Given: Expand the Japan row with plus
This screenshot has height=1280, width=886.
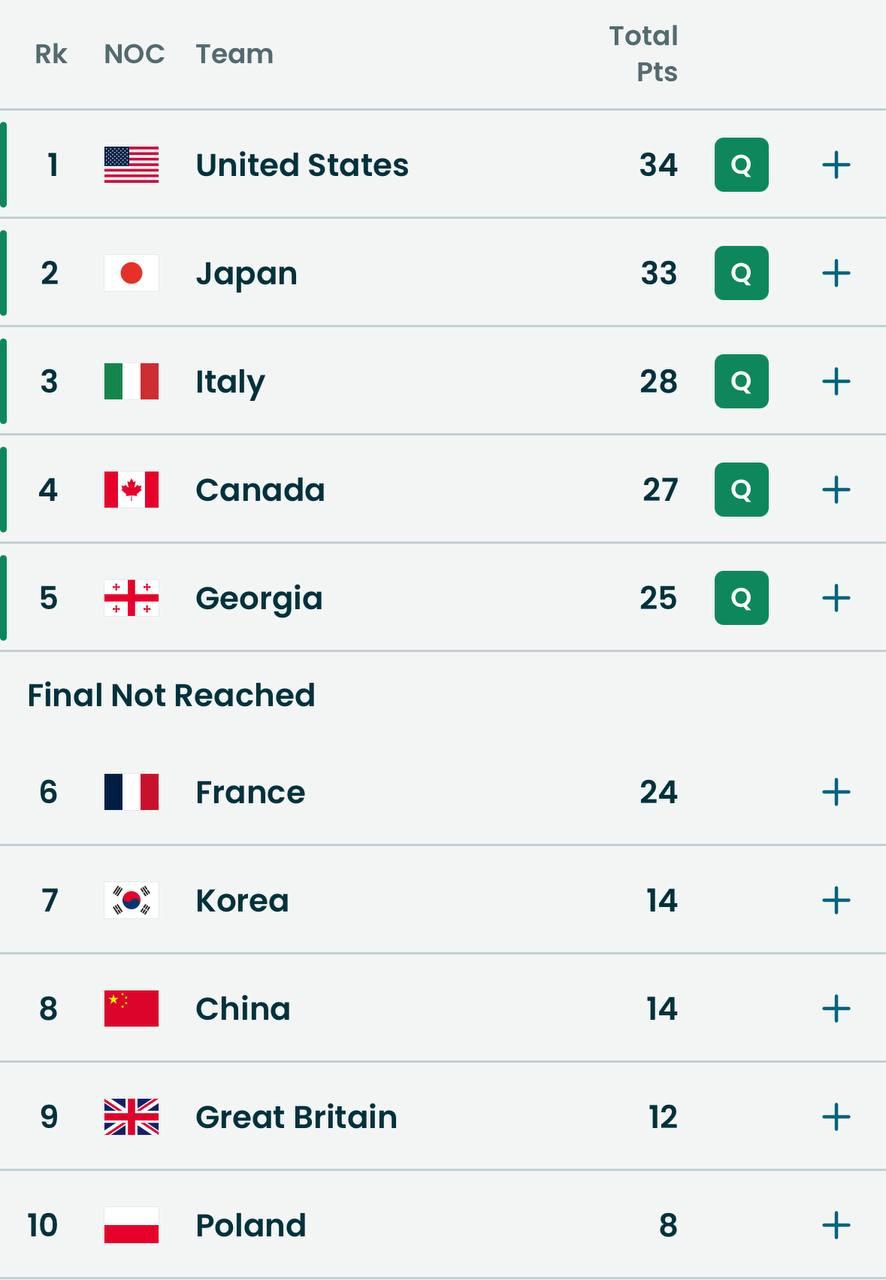Looking at the screenshot, I should 836,273.
